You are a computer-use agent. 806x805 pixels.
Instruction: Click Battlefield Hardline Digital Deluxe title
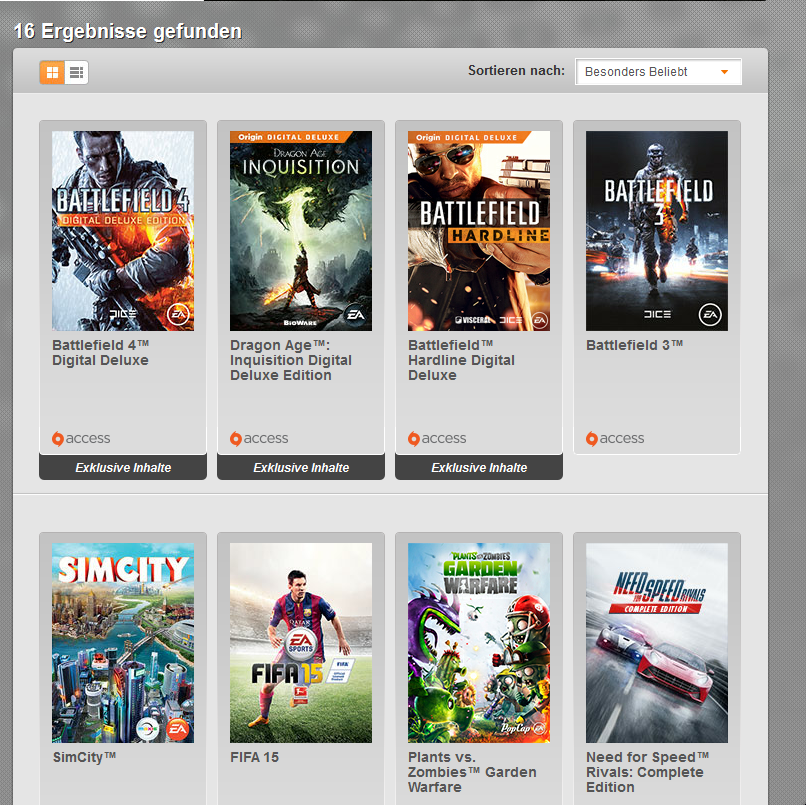461,360
